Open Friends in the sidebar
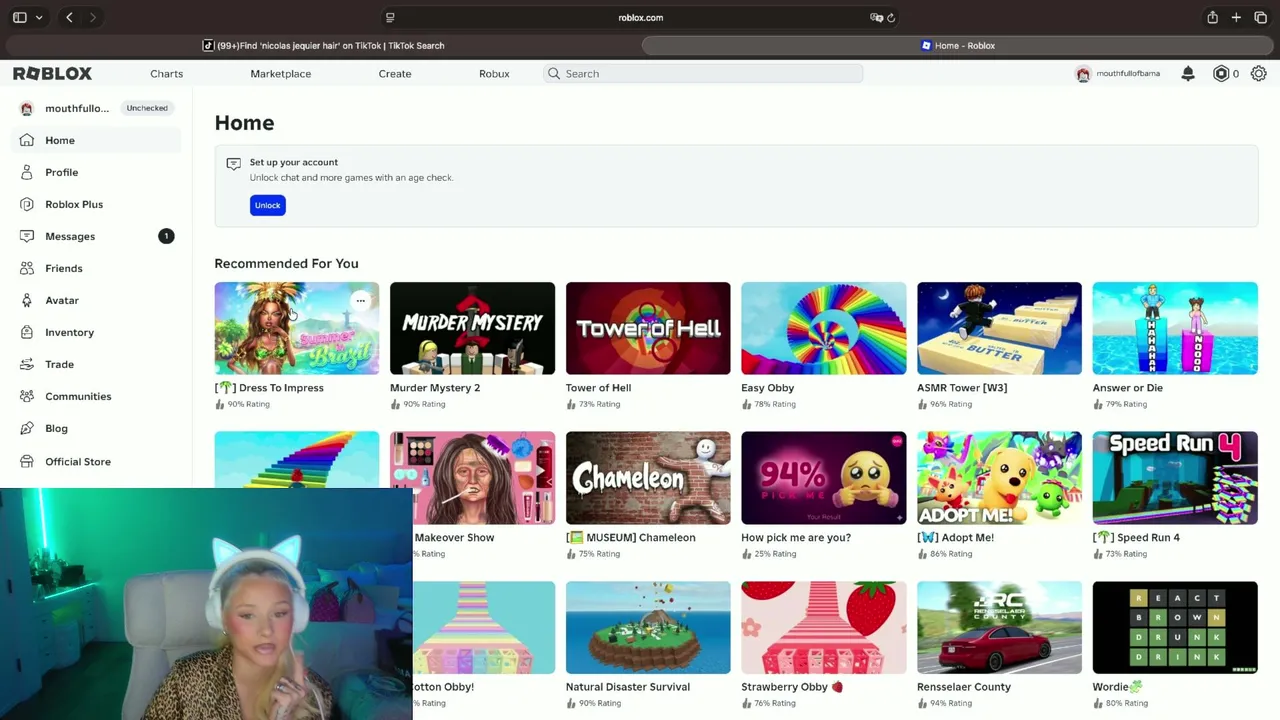 [96, 268]
